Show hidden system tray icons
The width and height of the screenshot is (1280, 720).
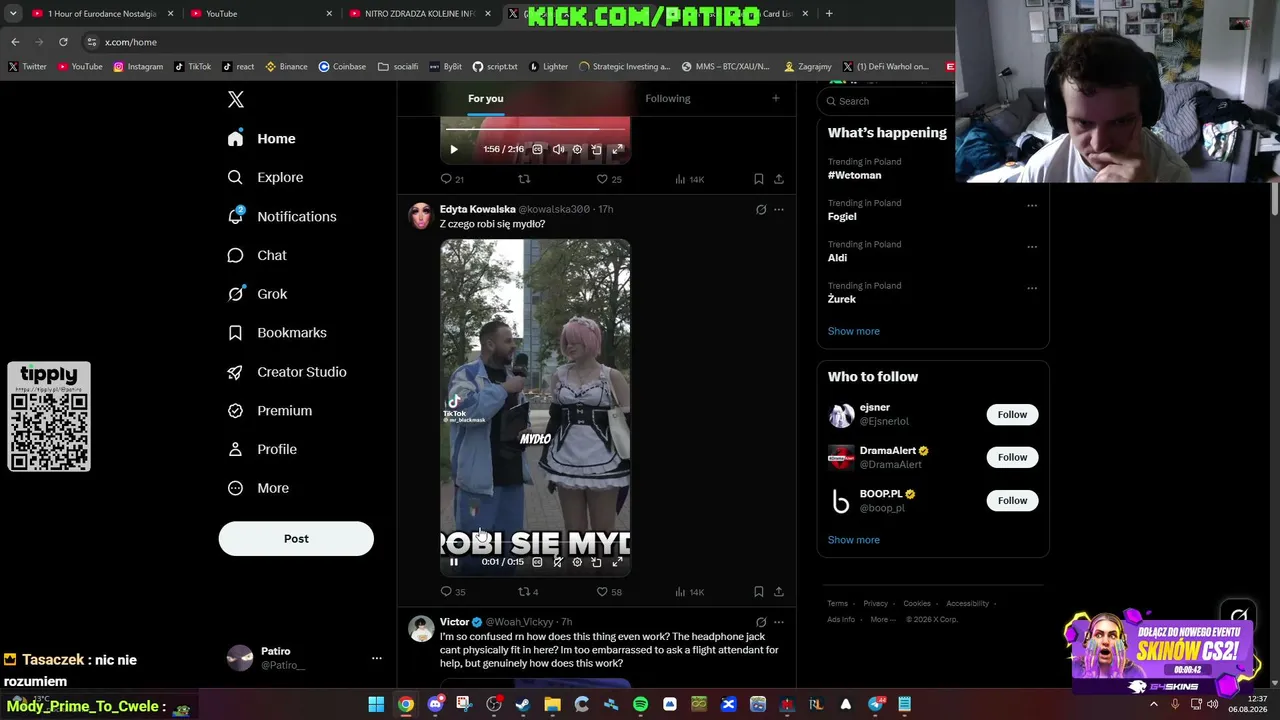click(1154, 704)
